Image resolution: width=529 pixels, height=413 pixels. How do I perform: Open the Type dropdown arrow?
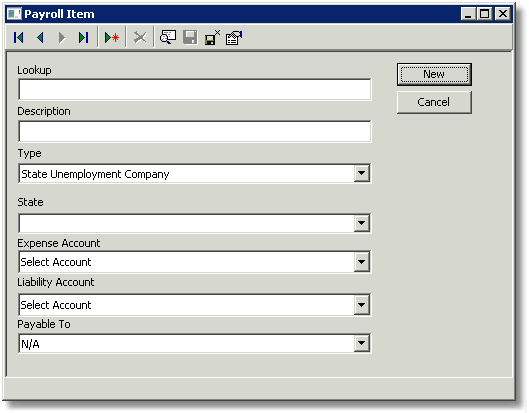(x=362, y=173)
